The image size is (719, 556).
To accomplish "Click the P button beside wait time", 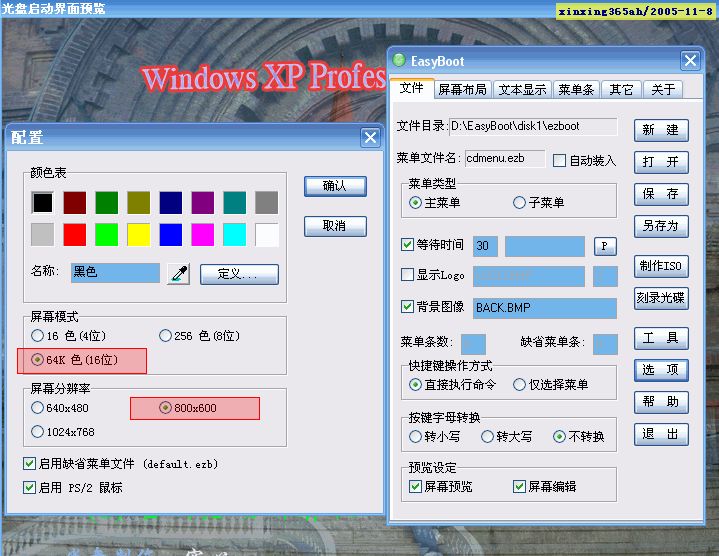I will [605, 246].
